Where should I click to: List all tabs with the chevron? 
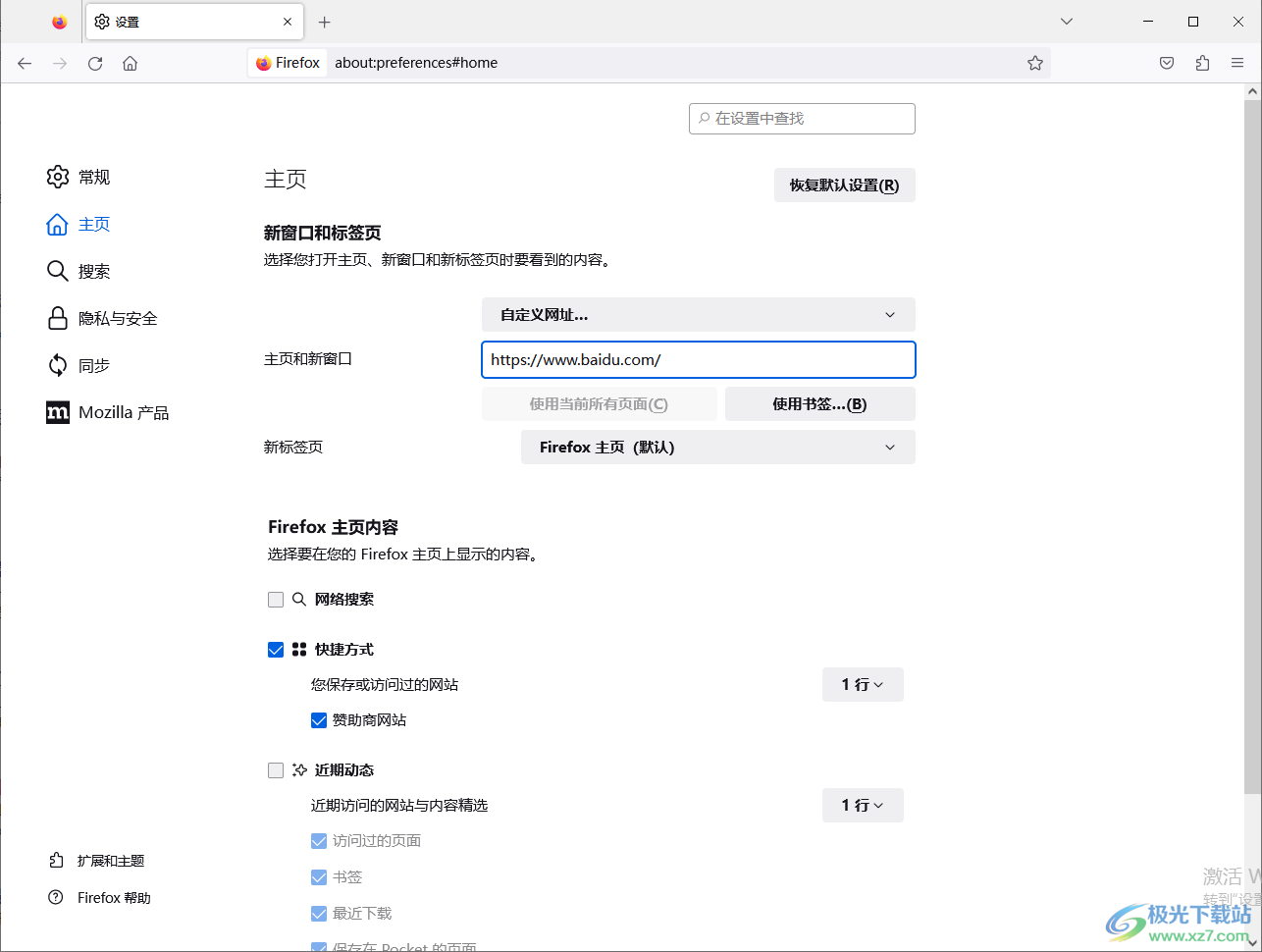click(1067, 22)
